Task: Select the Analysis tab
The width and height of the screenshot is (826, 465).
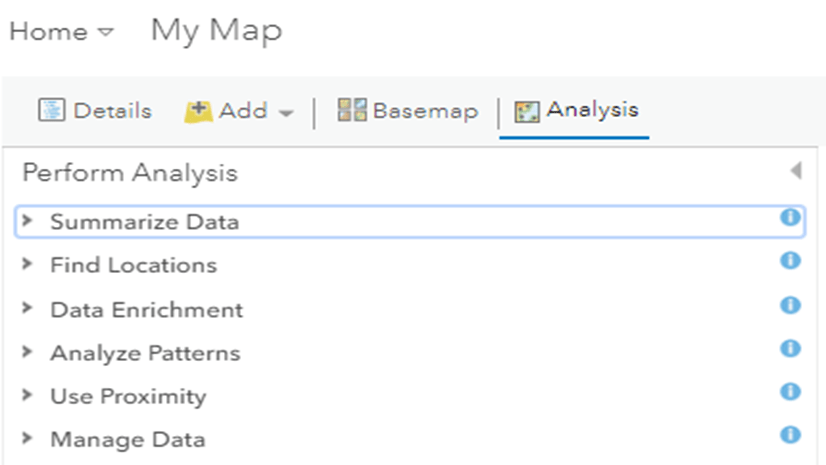Action: [x=577, y=110]
